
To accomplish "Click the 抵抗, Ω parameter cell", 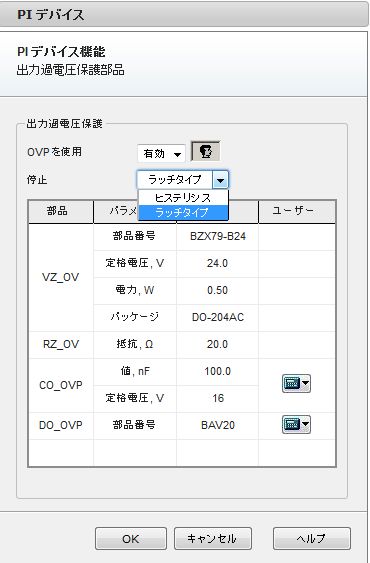I will point(135,345).
